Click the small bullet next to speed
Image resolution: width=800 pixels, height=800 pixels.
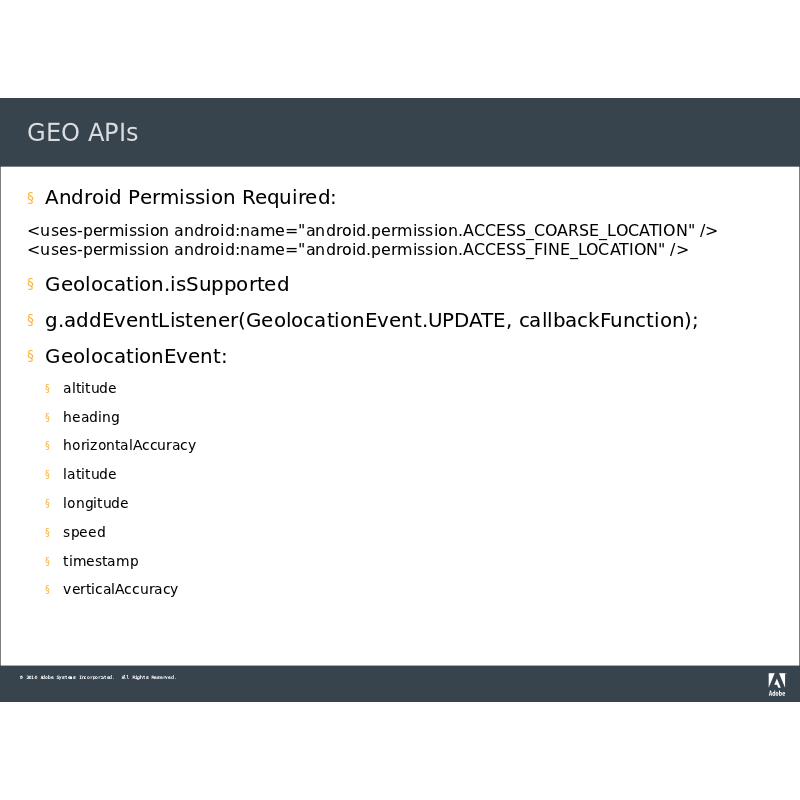[47, 533]
